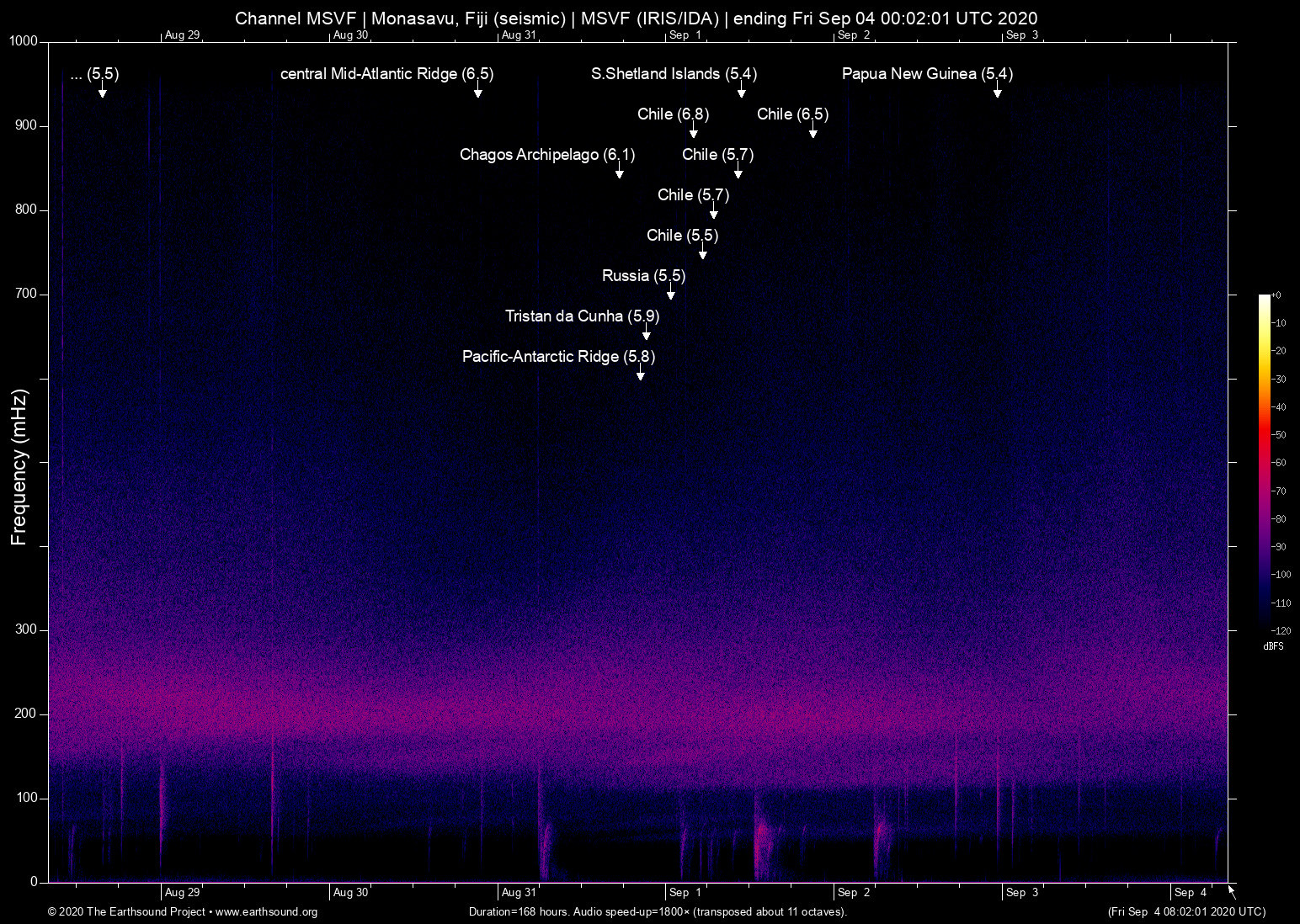Click the '(Fri Sep 4 08:02:01 2020 UTC)' timestamp
This screenshot has height=924, width=1300.
[1186, 912]
